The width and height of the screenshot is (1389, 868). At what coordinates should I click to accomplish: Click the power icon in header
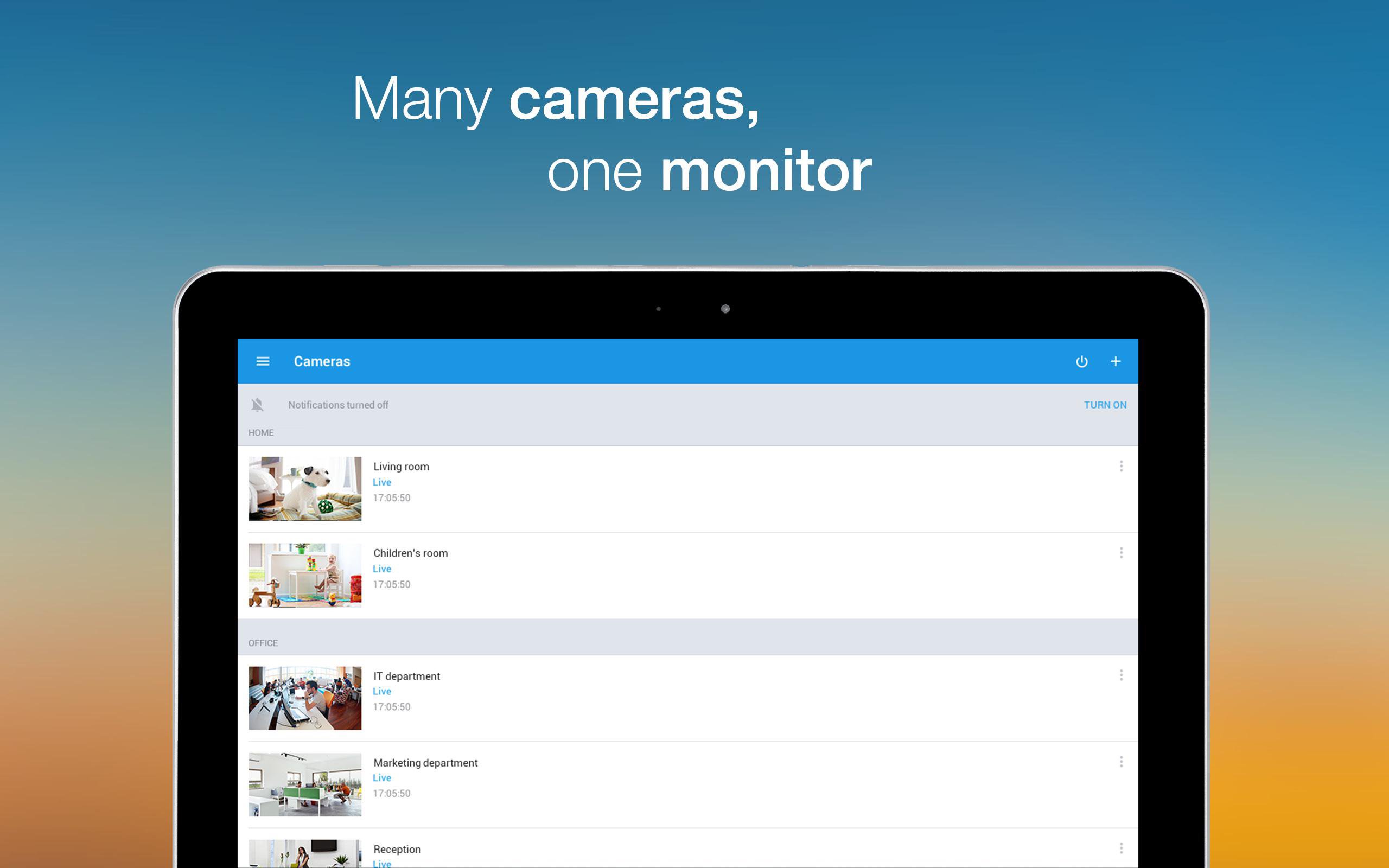[1081, 361]
